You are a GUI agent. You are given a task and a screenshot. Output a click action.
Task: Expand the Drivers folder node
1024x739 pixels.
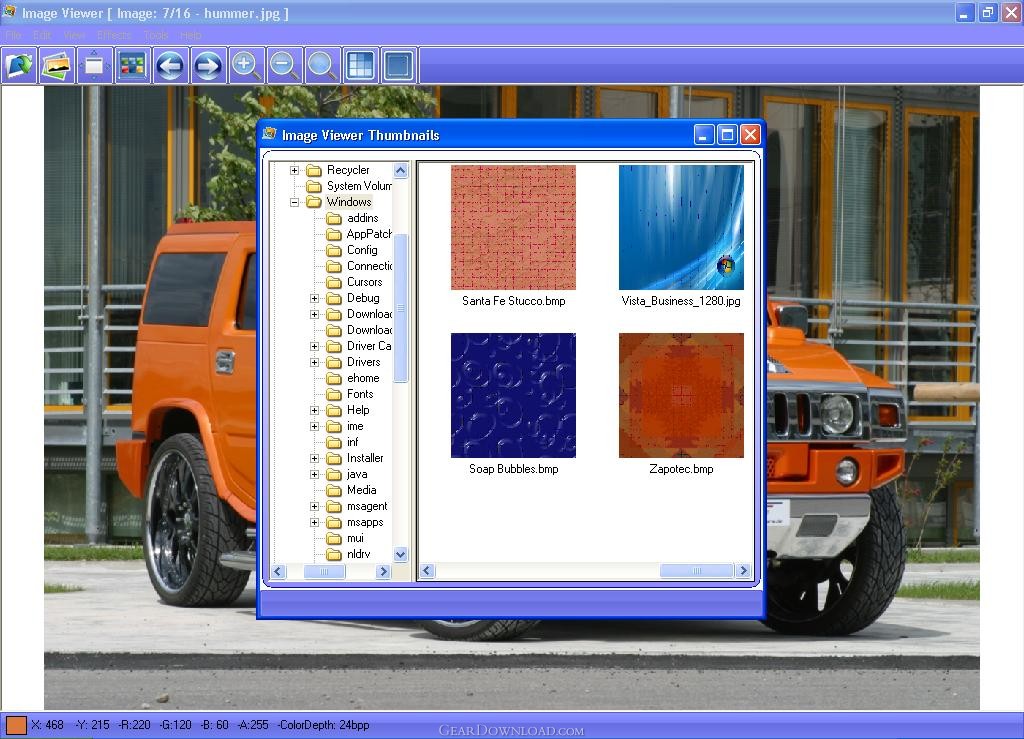click(314, 362)
